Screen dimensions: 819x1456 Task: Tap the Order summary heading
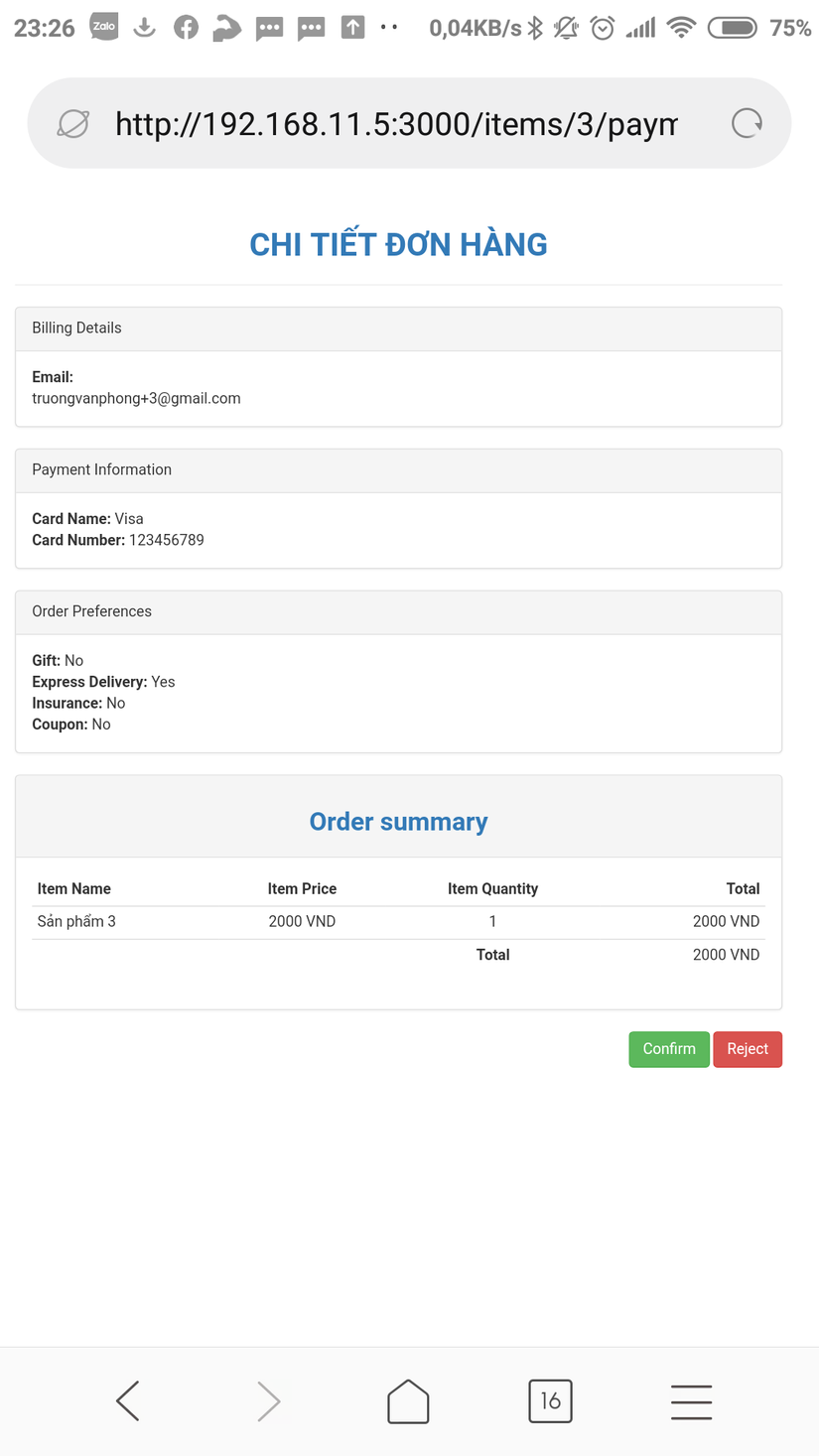398,822
